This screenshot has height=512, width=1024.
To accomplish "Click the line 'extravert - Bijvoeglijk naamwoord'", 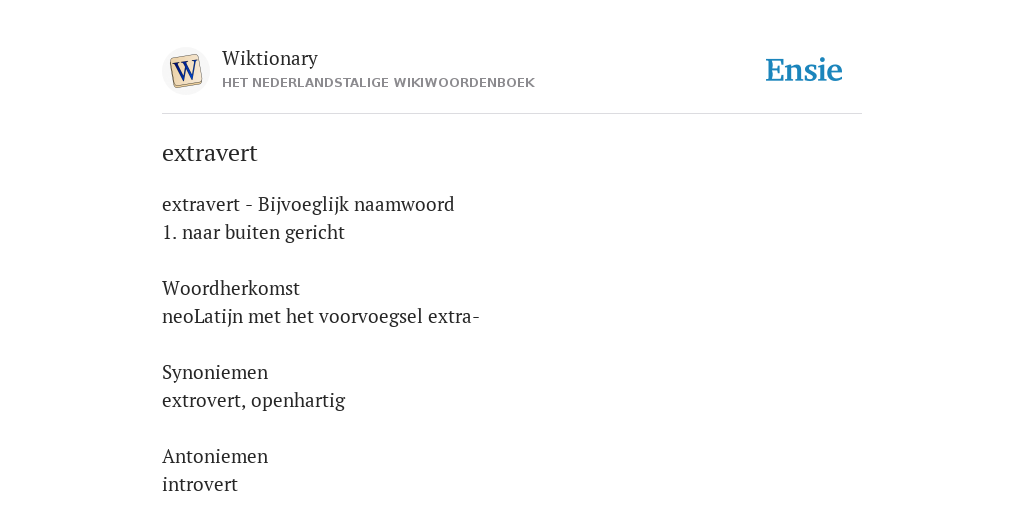I will click(x=308, y=204).
